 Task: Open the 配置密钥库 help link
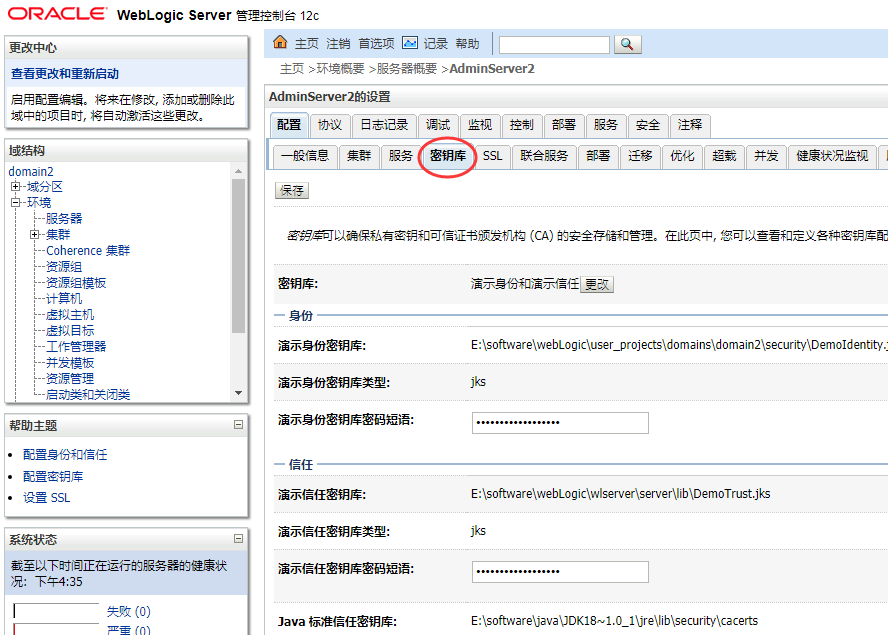pos(51,476)
